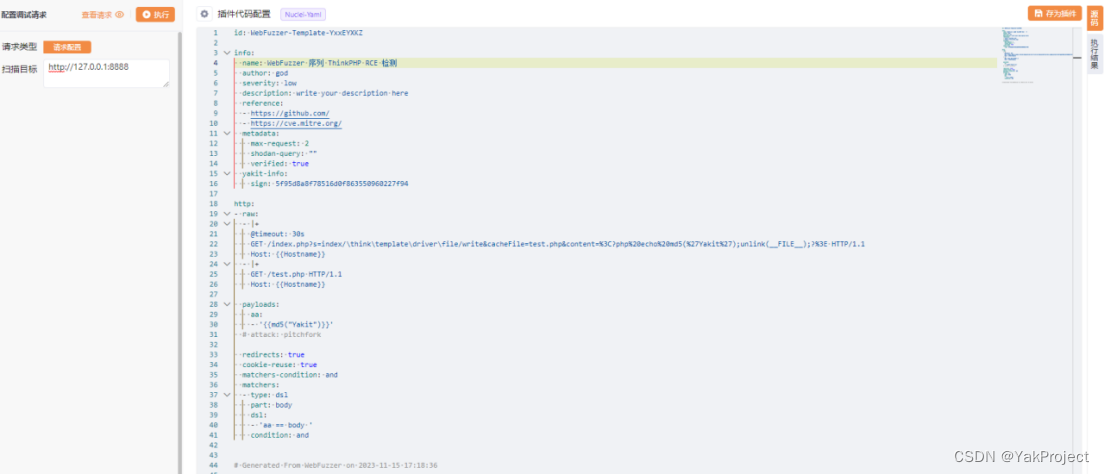The height and width of the screenshot is (474, 1104).
Task: Click the condition: and line
Action: pyautogui.click(x=279, y=435)
